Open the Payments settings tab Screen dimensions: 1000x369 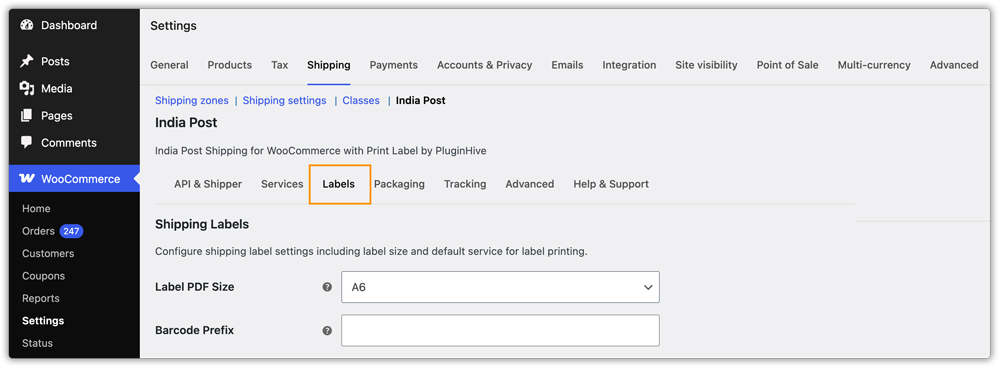coord(393,65)
